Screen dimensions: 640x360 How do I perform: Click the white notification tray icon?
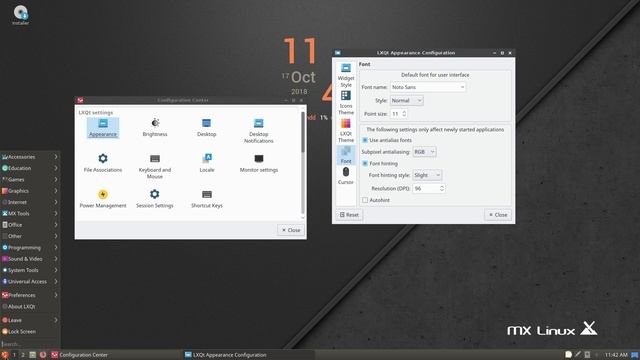tap(568, 355)
